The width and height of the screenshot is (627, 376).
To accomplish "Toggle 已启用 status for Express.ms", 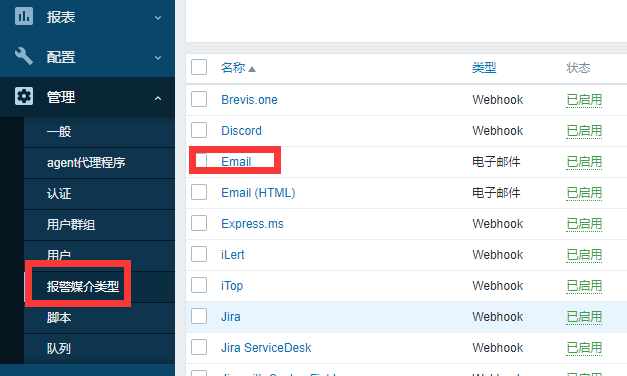I will (584, 224).
